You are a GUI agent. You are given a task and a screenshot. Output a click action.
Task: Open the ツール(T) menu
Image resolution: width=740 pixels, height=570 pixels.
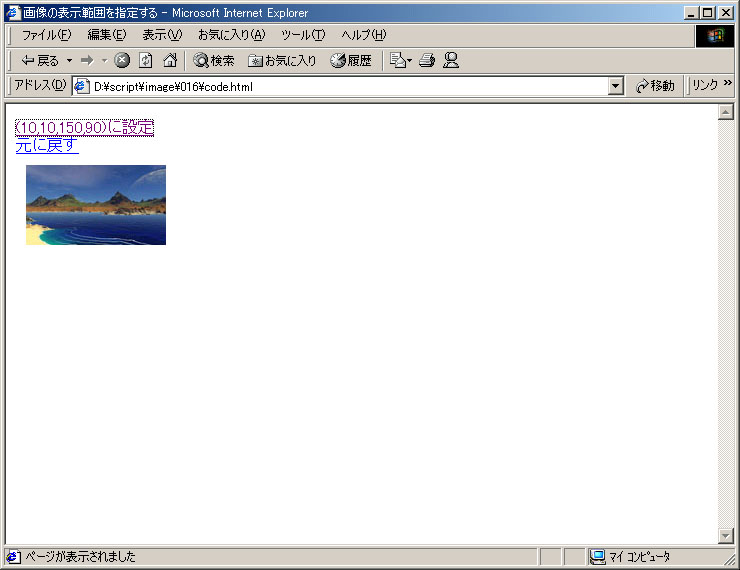click(x=303, y=35)
